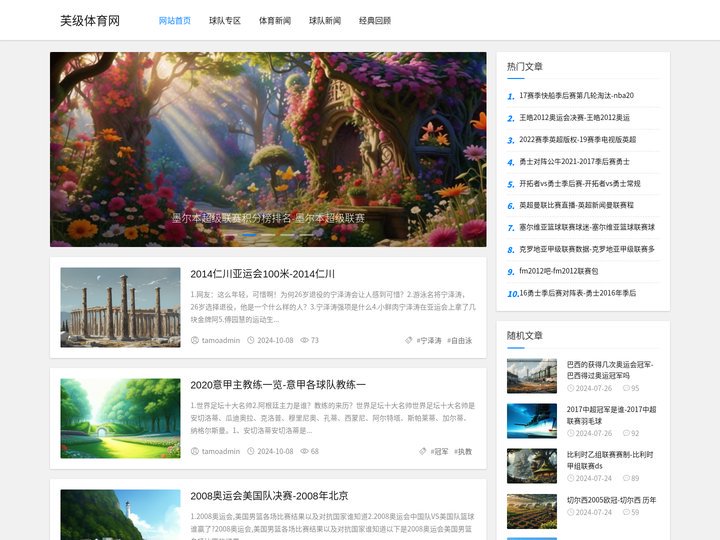
Task: Click the 美级体育网 site logo
Action: pyautogui.click(x=90, y=21)
